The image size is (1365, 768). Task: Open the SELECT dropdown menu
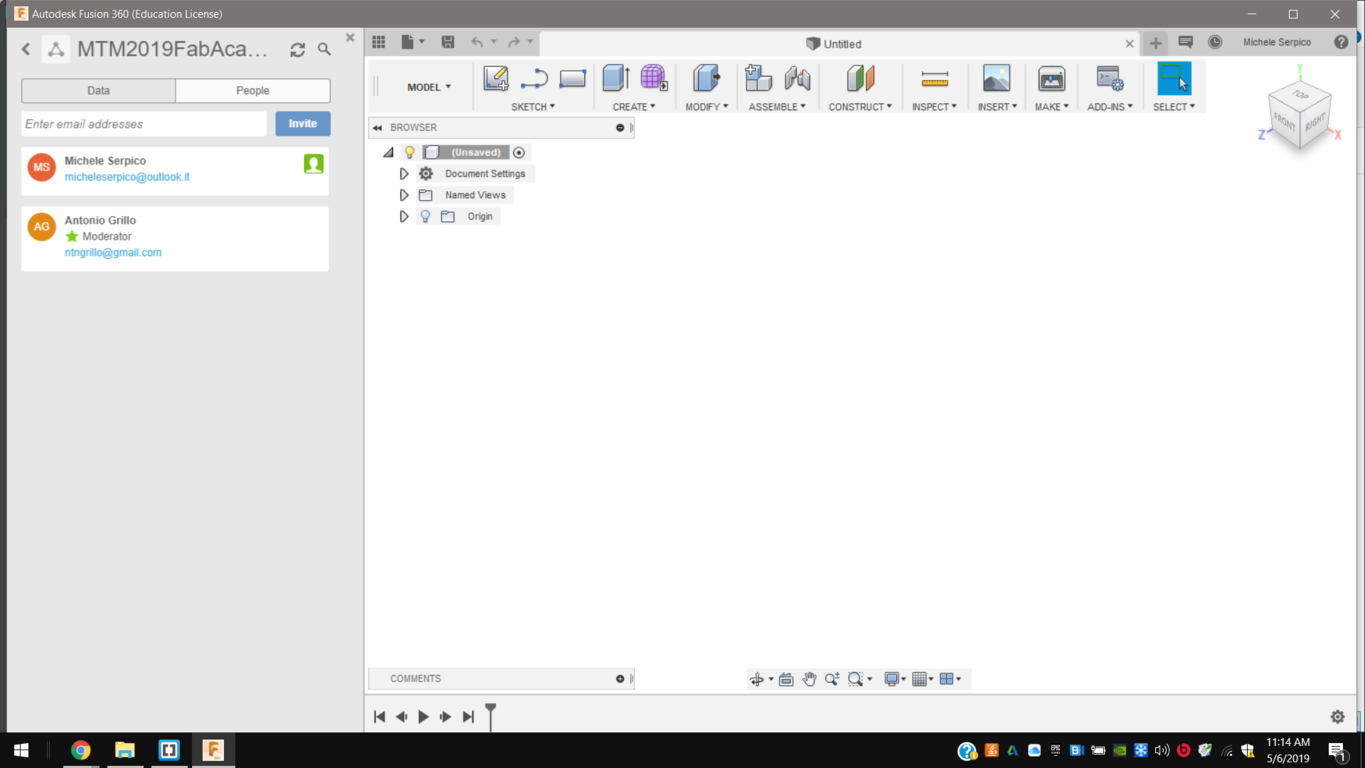click(x=1174, y=106)
